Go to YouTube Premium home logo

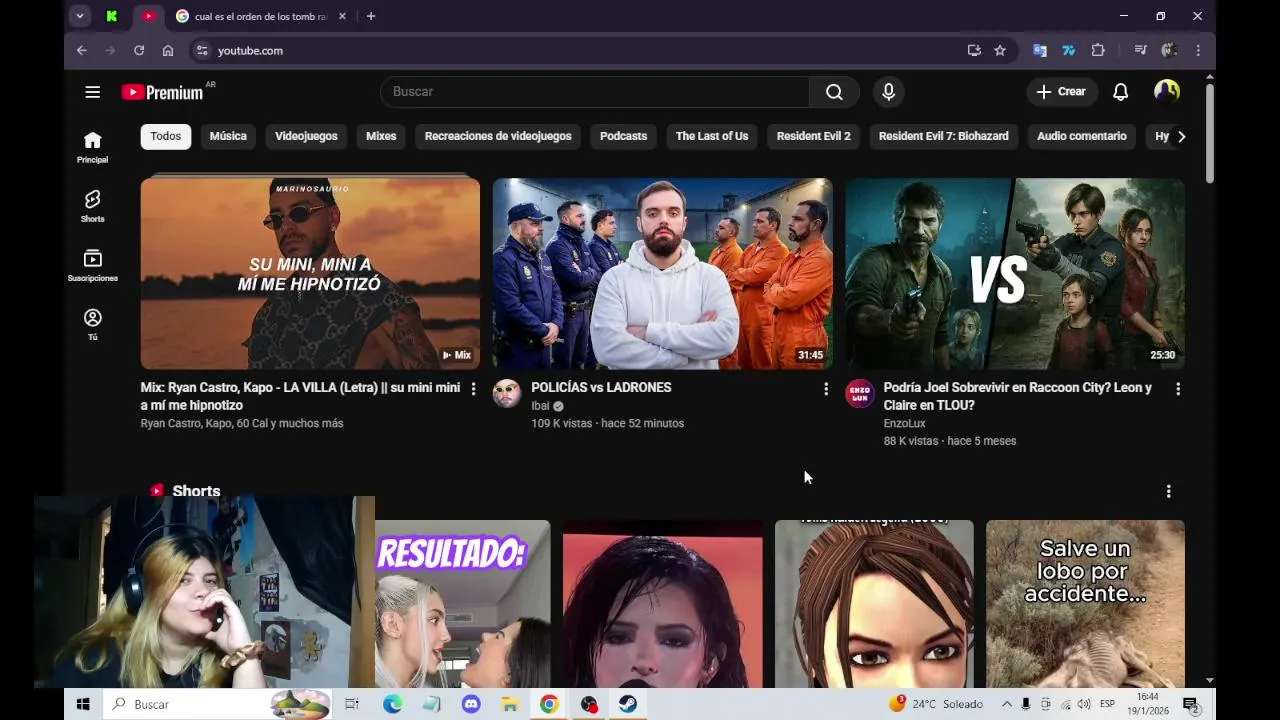coord(162,92)
